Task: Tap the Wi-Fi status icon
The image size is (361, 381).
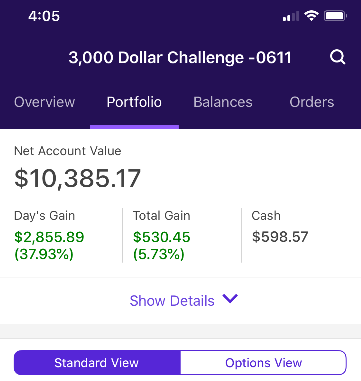Action: 311,16
